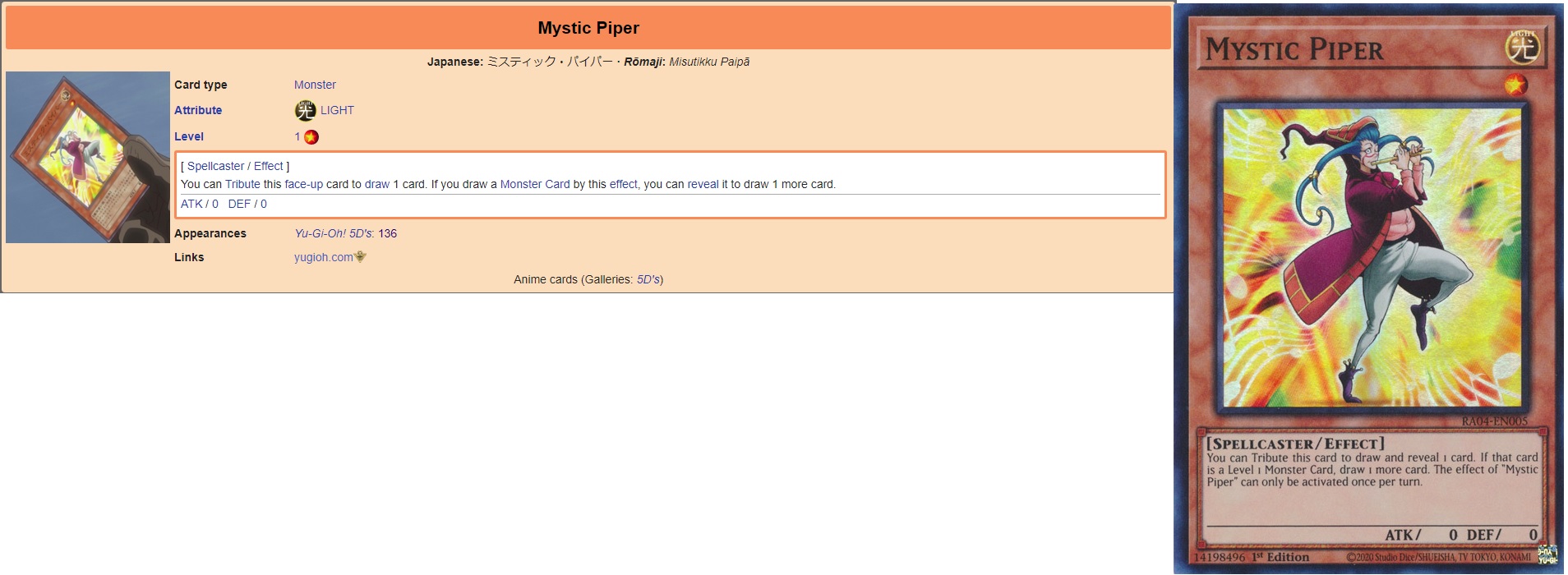The height and width of the screenshot is (575, 1568).
Task: Click the LIGHT attribute icon
Action: pos(305,110)
